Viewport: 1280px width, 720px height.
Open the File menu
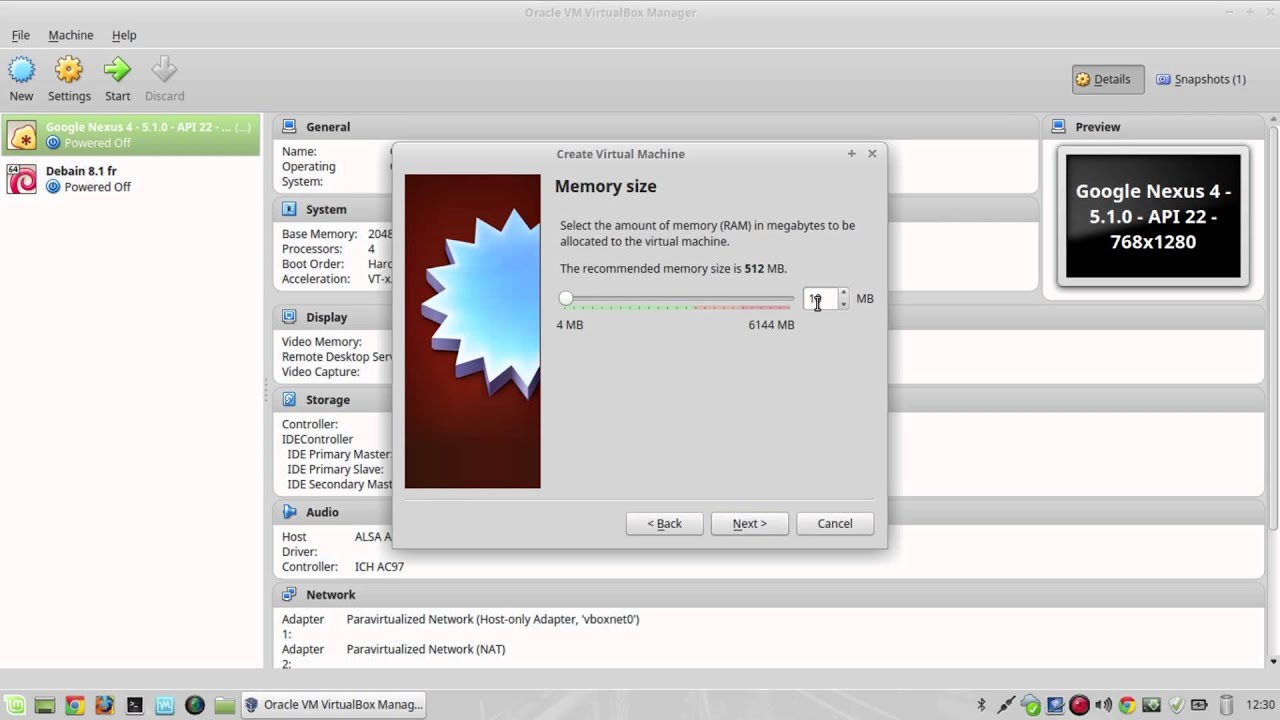pos(21,35)
